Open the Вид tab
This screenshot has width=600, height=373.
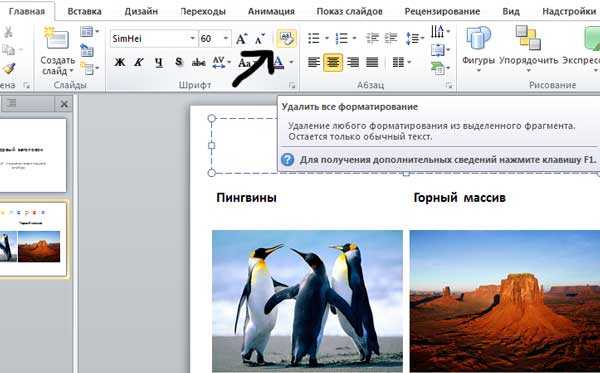click(511, 11)
